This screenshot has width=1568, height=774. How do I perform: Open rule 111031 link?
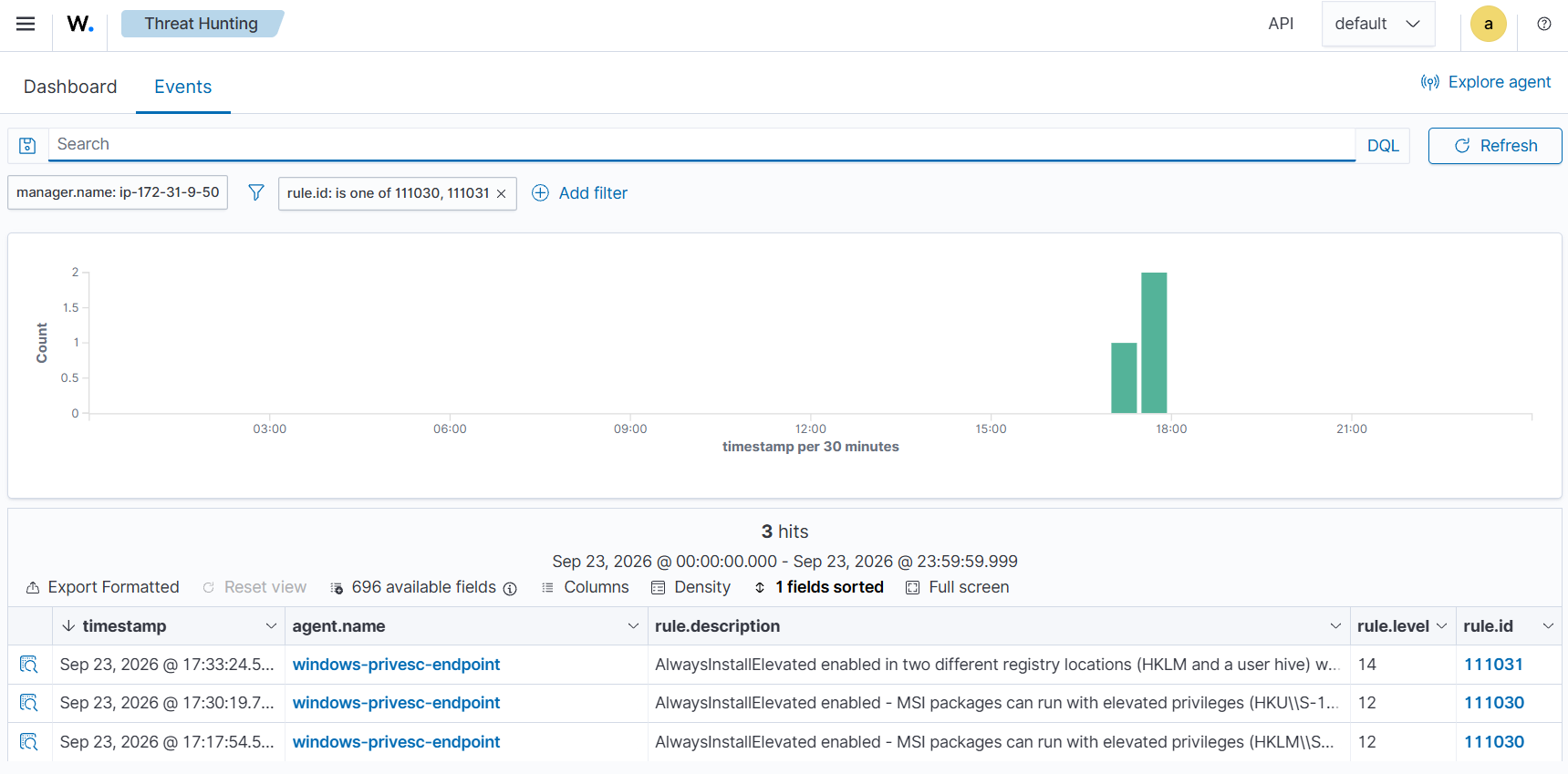[x=1493, y=665]
